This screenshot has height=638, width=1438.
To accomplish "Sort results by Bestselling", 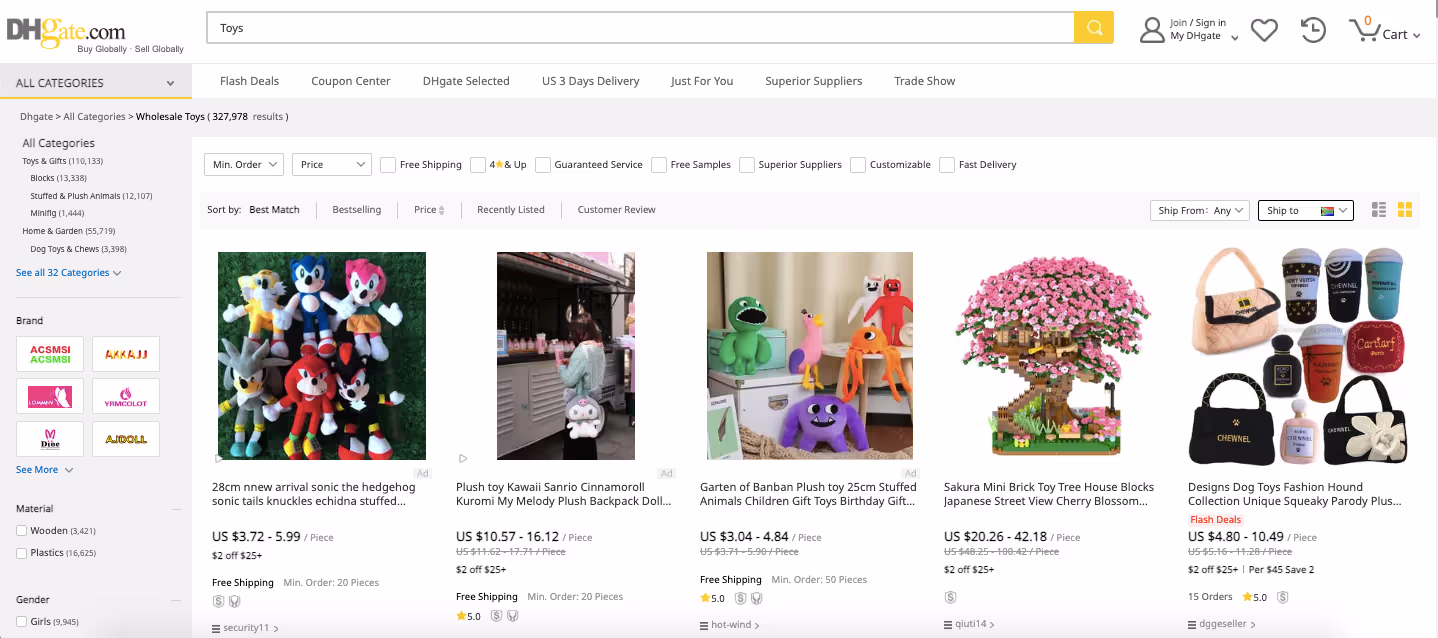I will [357, 210].
